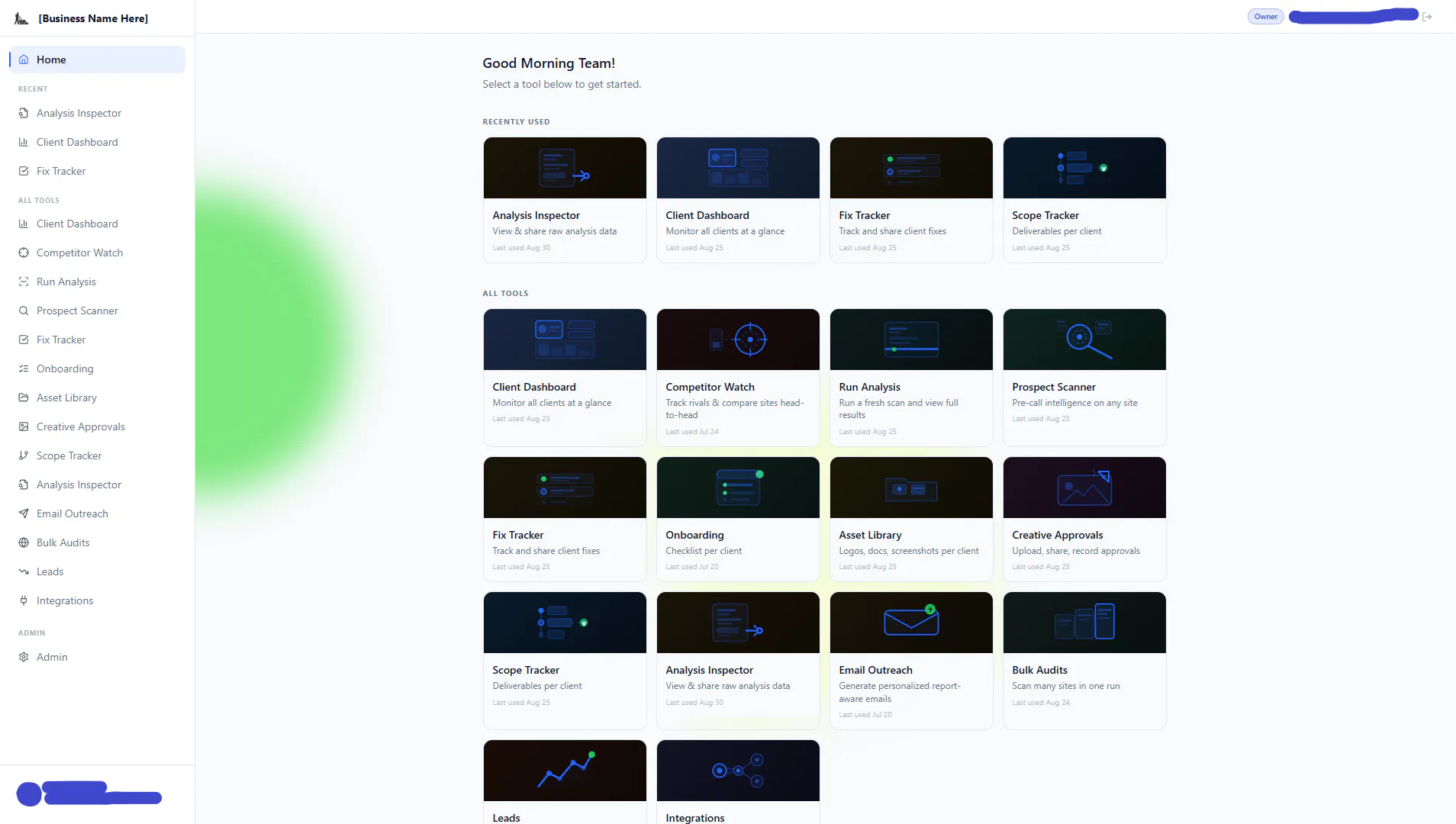1456x824 pixels.
Task: Open the Fix Tracker card in Recently Used
Action: coord(911,200)
